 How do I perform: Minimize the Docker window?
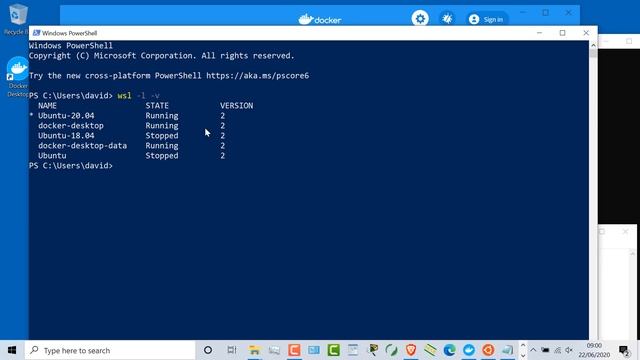click(522, 13)
